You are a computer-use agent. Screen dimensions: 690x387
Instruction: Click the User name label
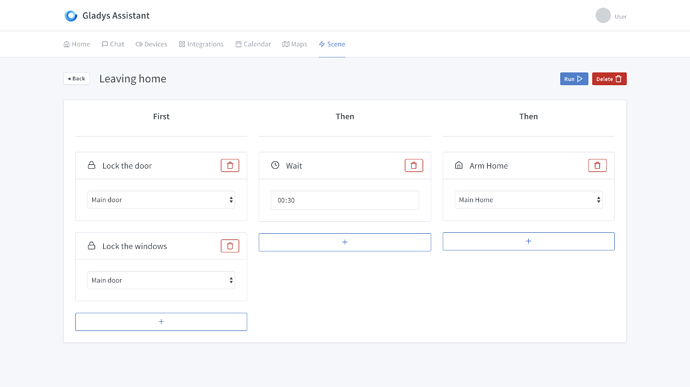620,17
